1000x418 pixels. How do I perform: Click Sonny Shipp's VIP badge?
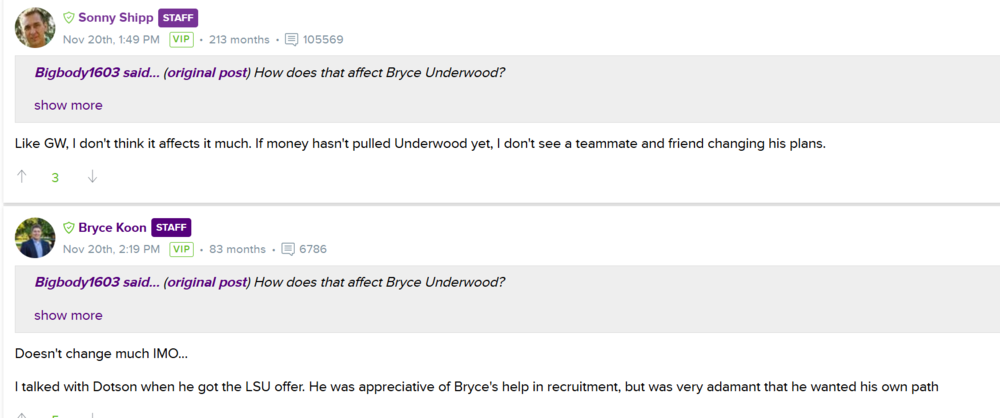point(181,40)
